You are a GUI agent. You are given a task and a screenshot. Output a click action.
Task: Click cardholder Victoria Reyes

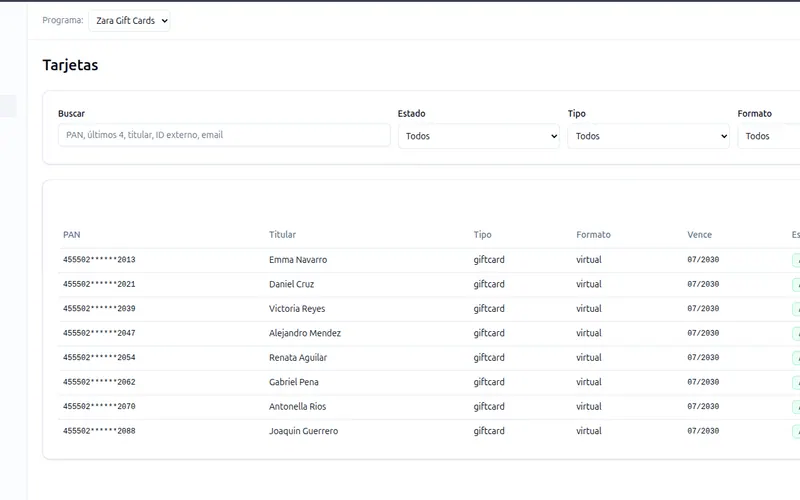click(x=297, y=309)
